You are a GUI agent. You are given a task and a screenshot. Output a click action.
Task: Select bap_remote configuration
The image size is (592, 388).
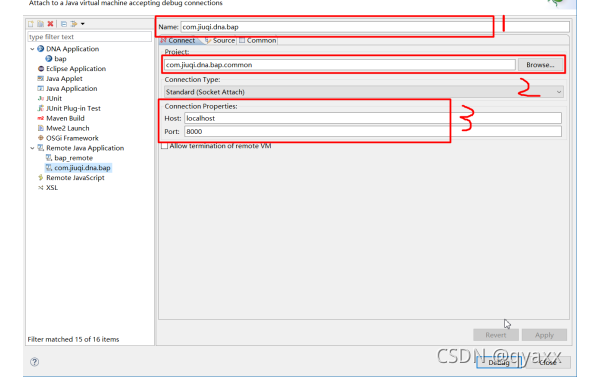[x=74, y=158]
